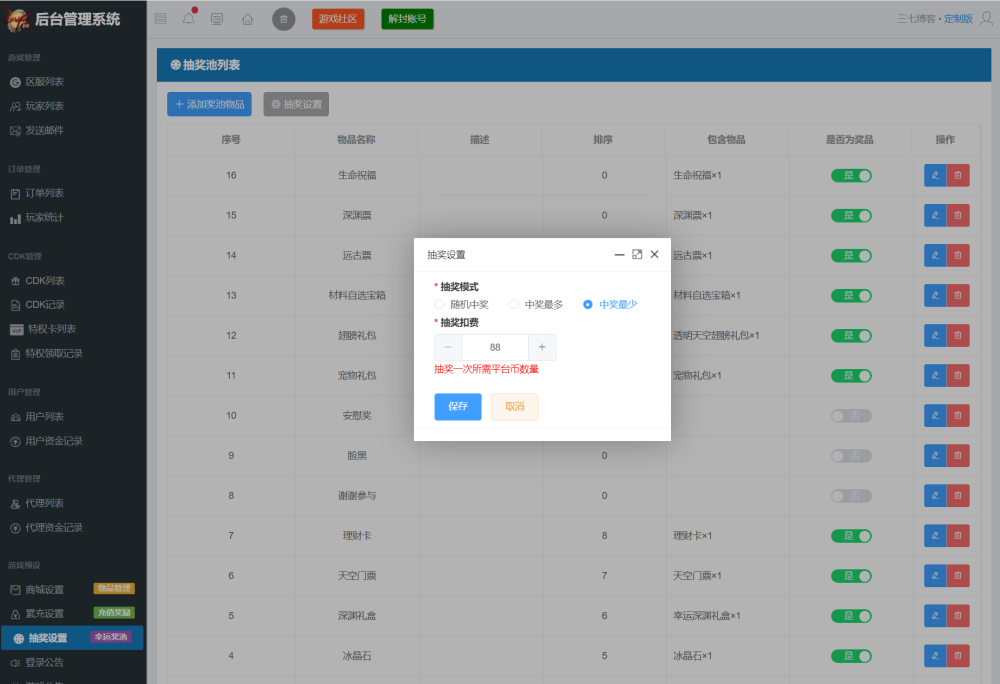Click the 抽奖扣费 number input field
The height and width of the screenshot is (684, 1000).
click(495, 347)
